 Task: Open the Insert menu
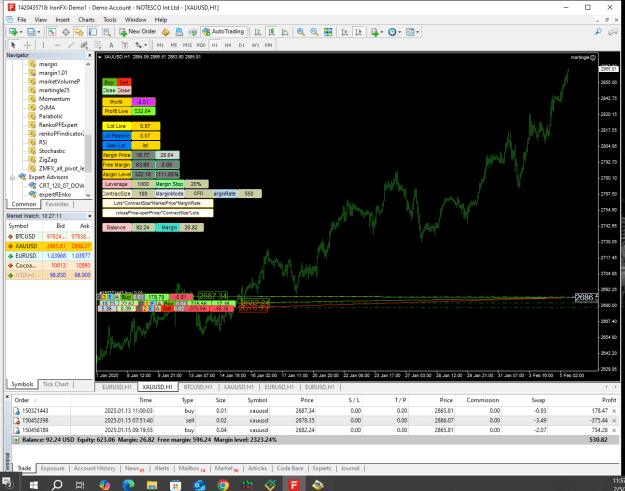(62, 20)
